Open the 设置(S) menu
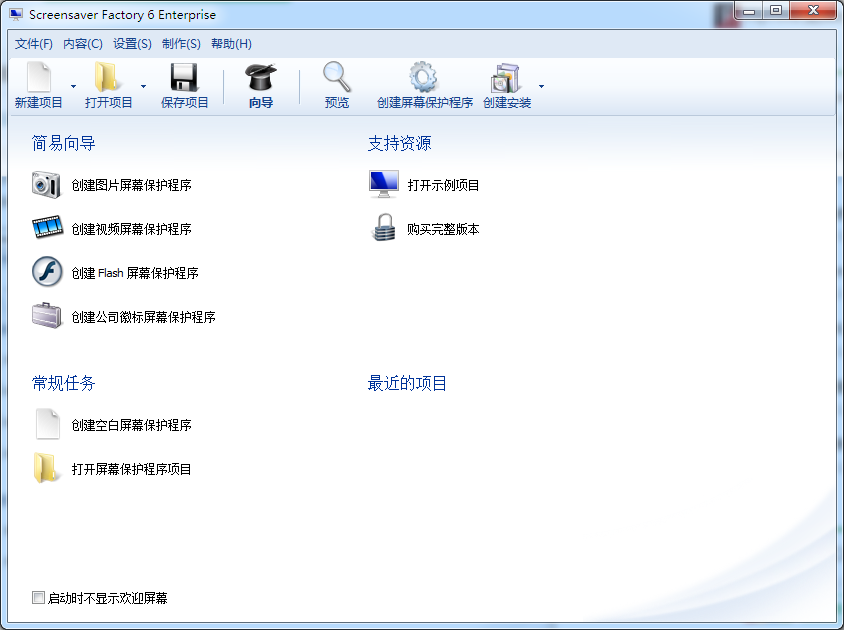Viewport: 844px width, 630px height. point(132,44)
